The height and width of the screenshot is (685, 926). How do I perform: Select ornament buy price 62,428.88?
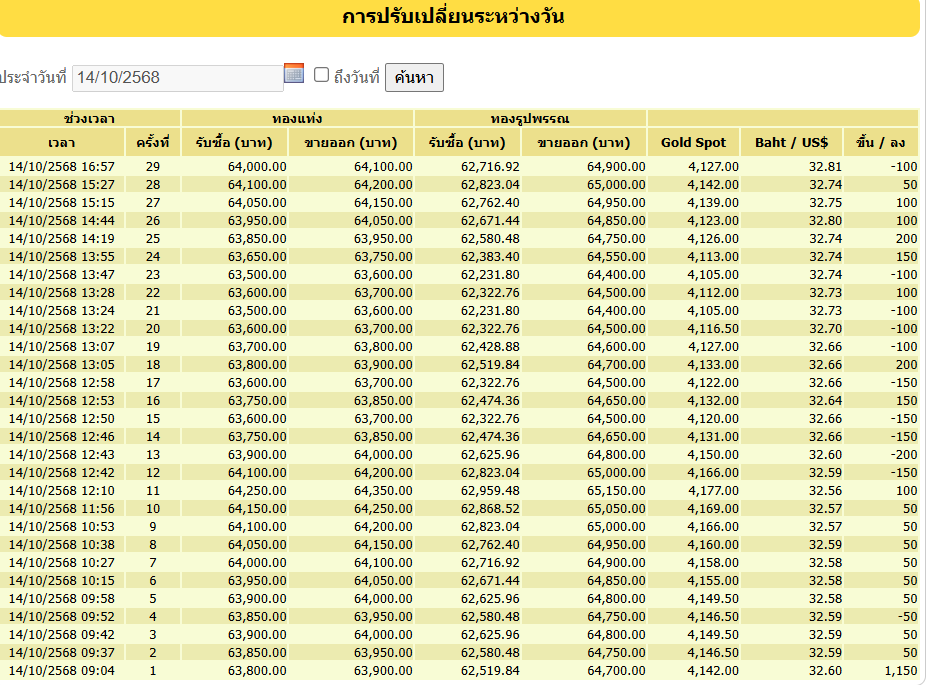click(490, 347)
